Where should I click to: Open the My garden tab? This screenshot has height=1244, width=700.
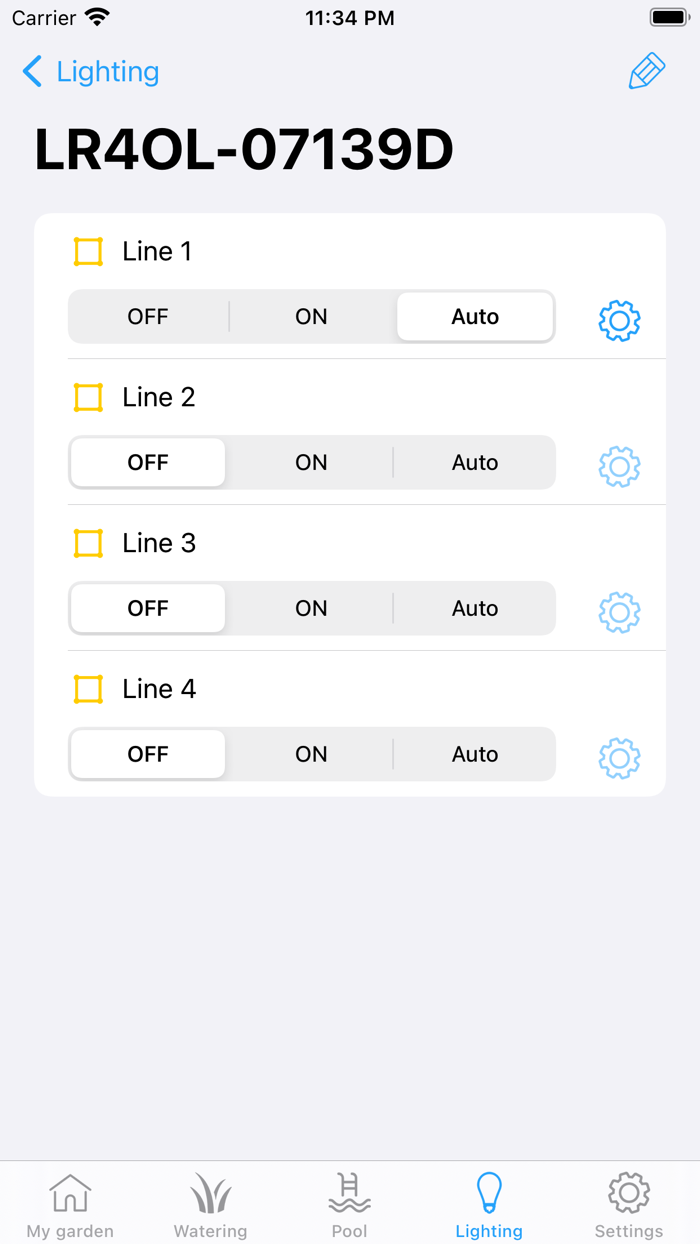coord(70,1204)
